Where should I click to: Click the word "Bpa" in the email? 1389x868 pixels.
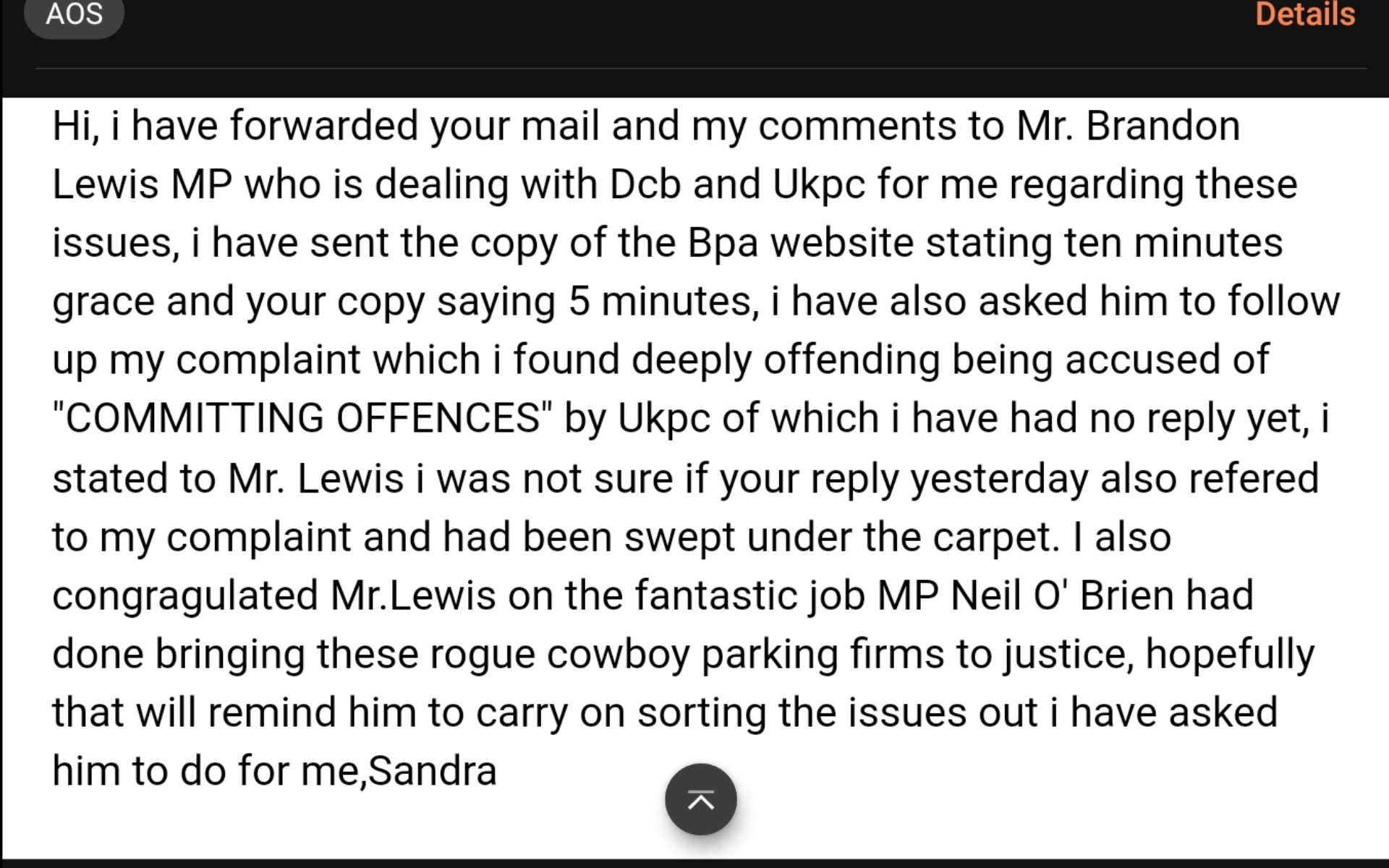(722, 243)
